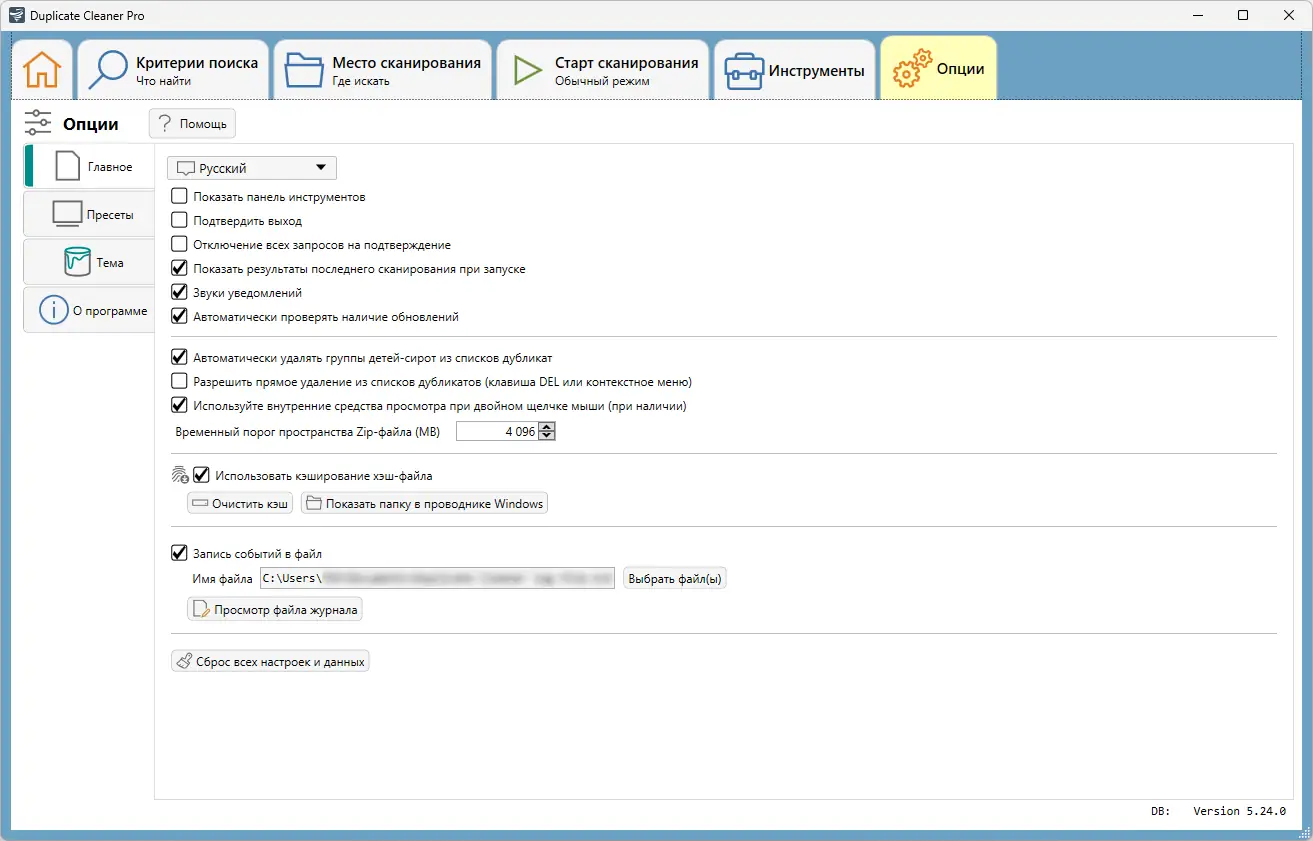
Task: Toggle Использовать кэширование хэш-файла checkbox
Action: click(x=201, y=476)
